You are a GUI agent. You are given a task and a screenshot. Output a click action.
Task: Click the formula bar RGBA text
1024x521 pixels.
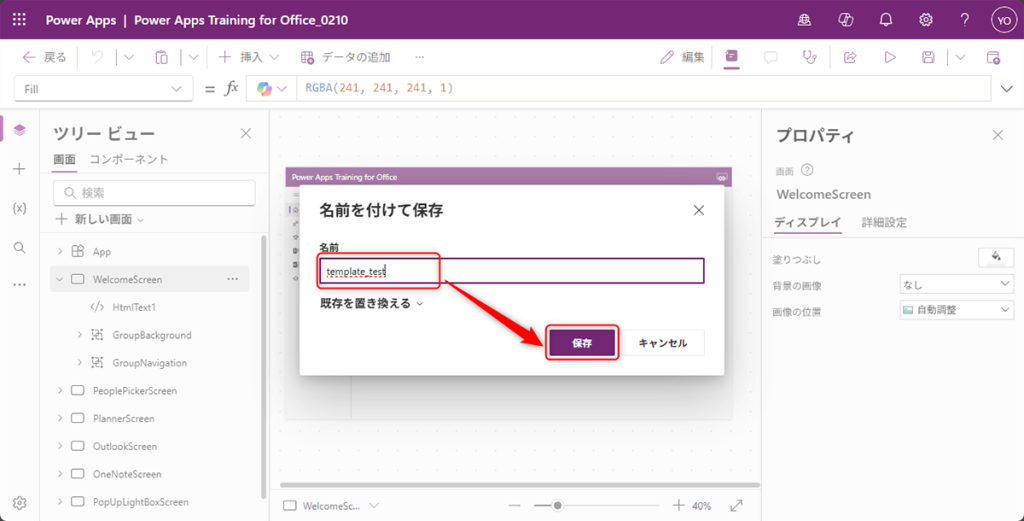[x=379, y=87]
